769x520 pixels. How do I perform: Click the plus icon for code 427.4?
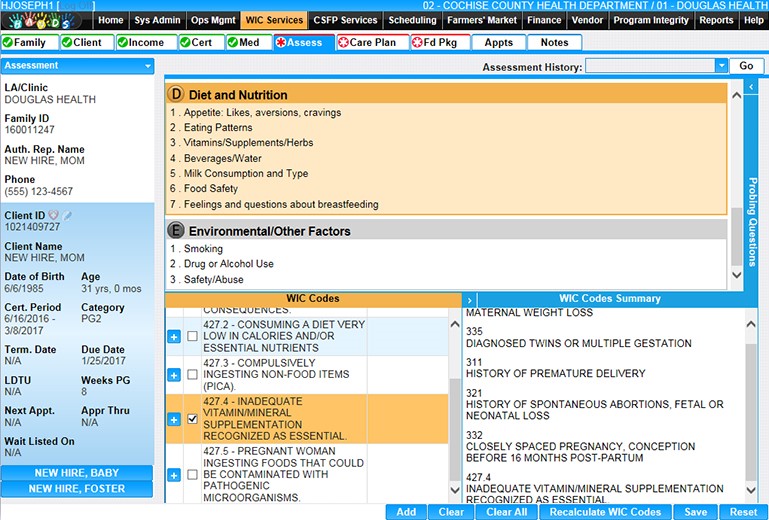(174, 419)
